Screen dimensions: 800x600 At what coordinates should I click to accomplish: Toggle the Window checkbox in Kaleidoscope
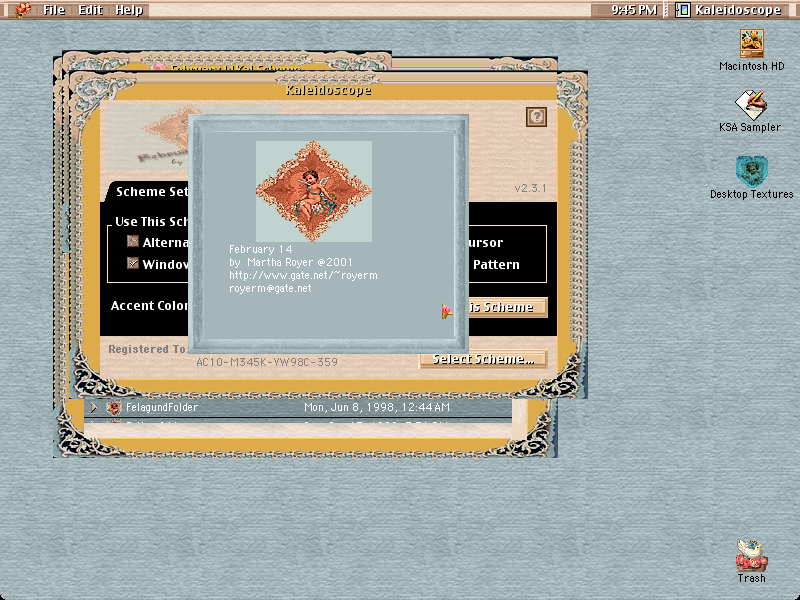click(133, 263)
